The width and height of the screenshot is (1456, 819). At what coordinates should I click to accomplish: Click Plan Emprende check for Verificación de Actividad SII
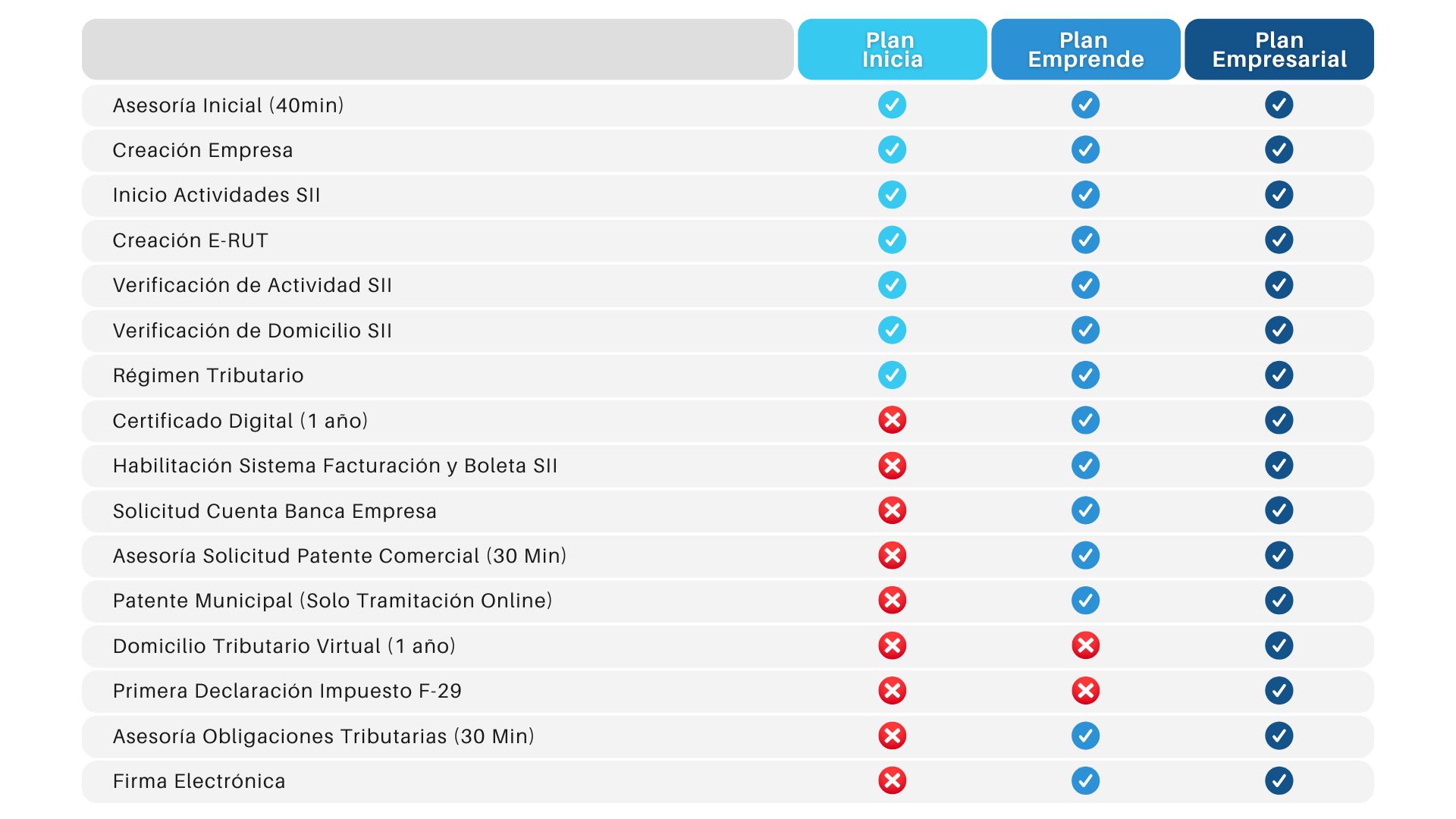pyautogui.click(x=1085, y=285)
